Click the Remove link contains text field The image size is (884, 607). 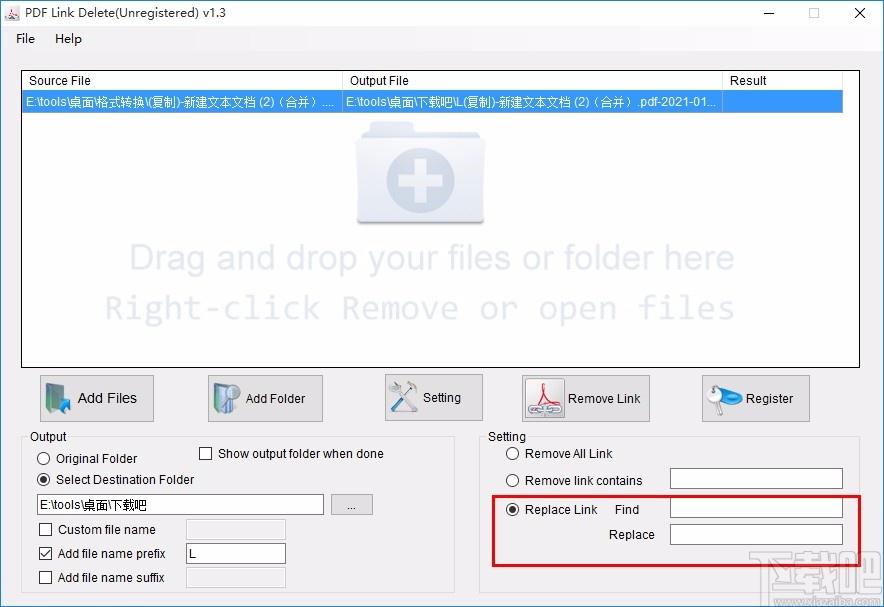[x=756, y=478]
